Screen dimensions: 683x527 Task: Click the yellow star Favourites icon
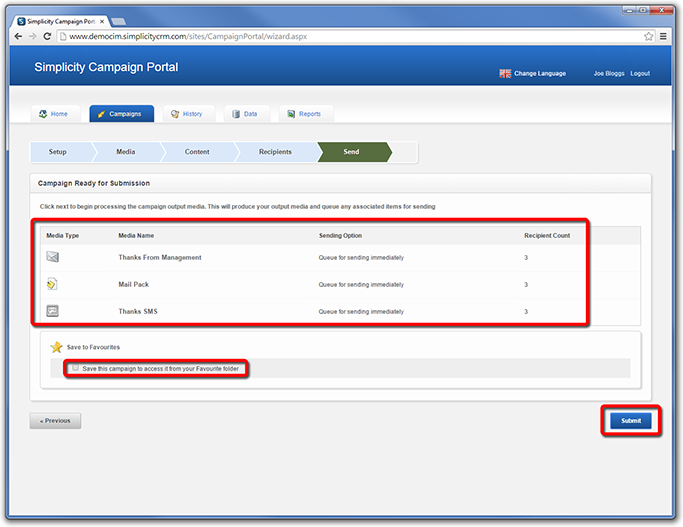(57, 347)
